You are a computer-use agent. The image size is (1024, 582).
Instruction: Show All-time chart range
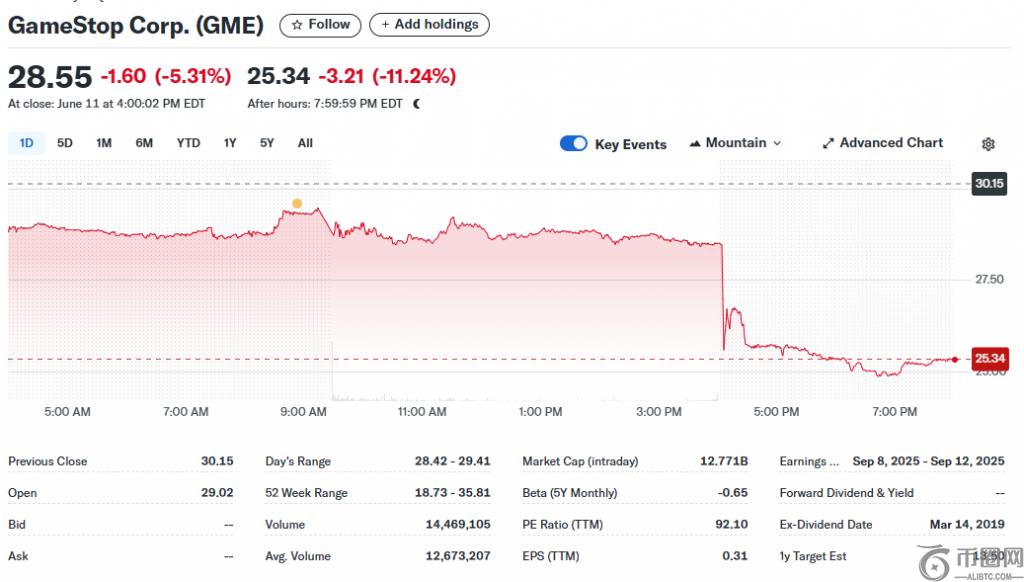pyautogui.click(x=305, y=143)
